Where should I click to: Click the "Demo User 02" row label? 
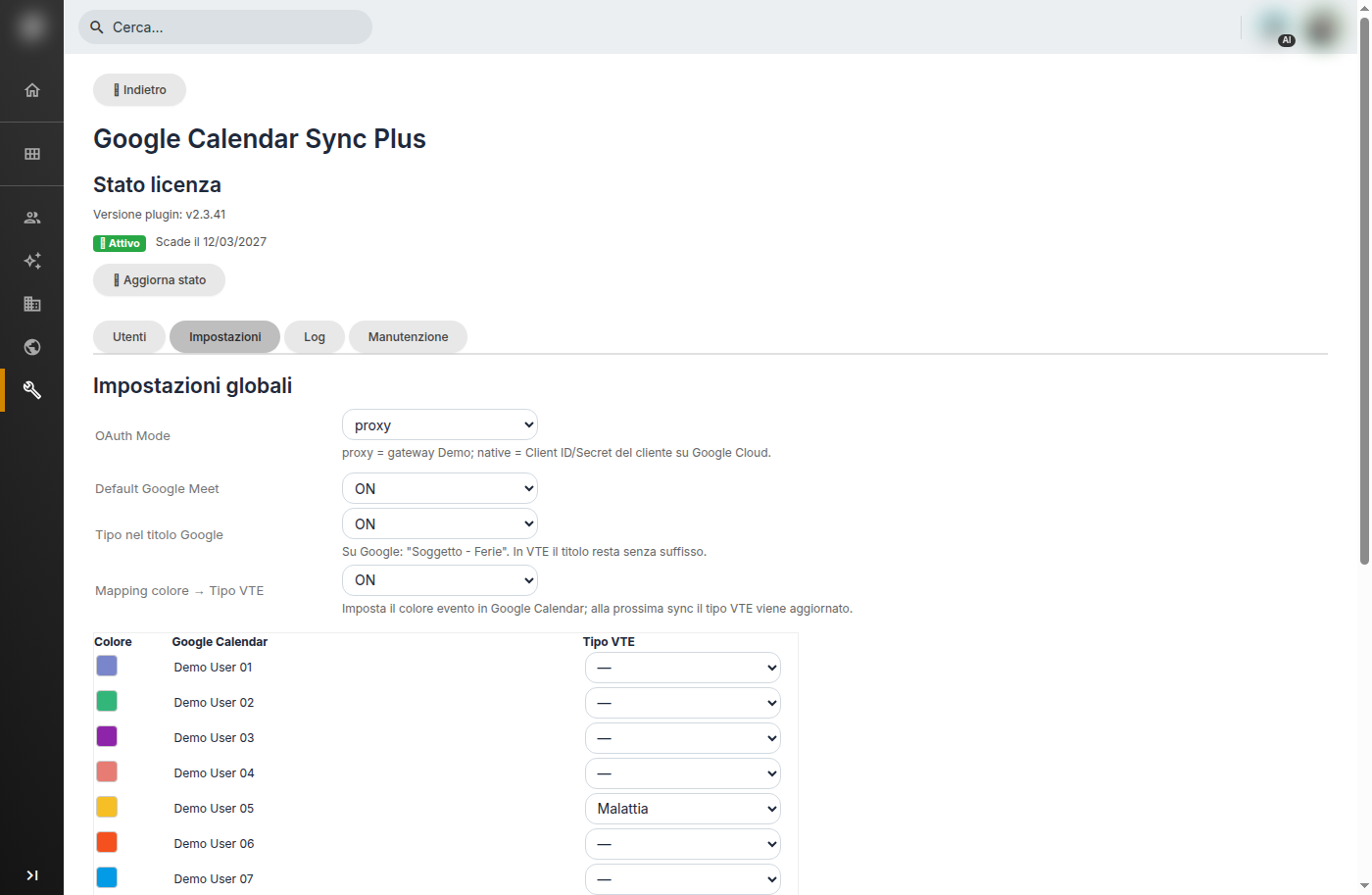[214, 703]
